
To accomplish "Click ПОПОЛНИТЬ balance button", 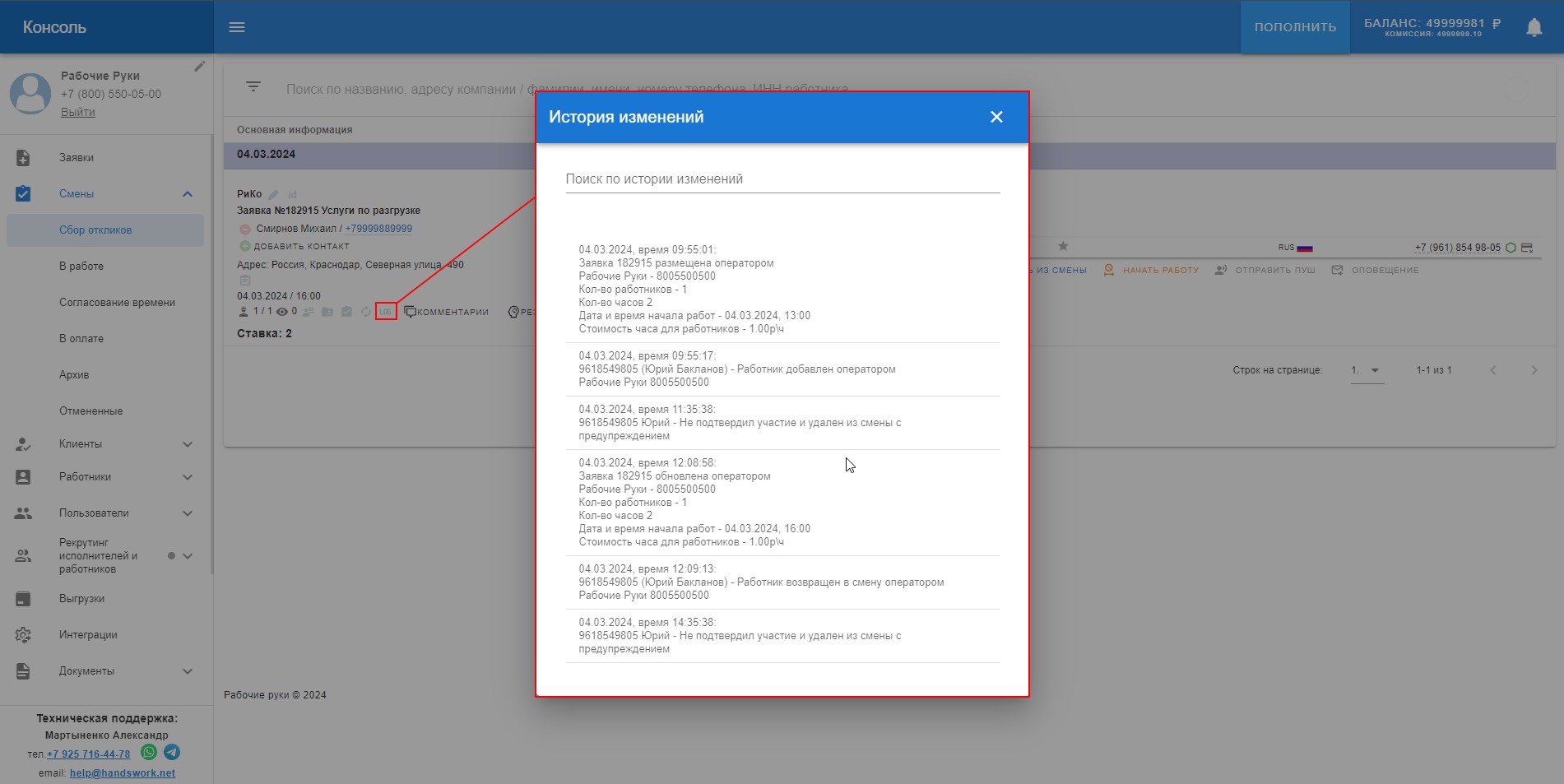I will (1295, 27).
